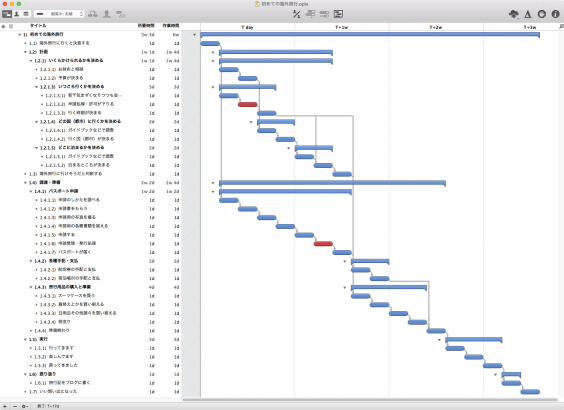This screenshot has height=410, width=564.
Task: Switch to the Calendar view icon
Action: coord(26,14)
